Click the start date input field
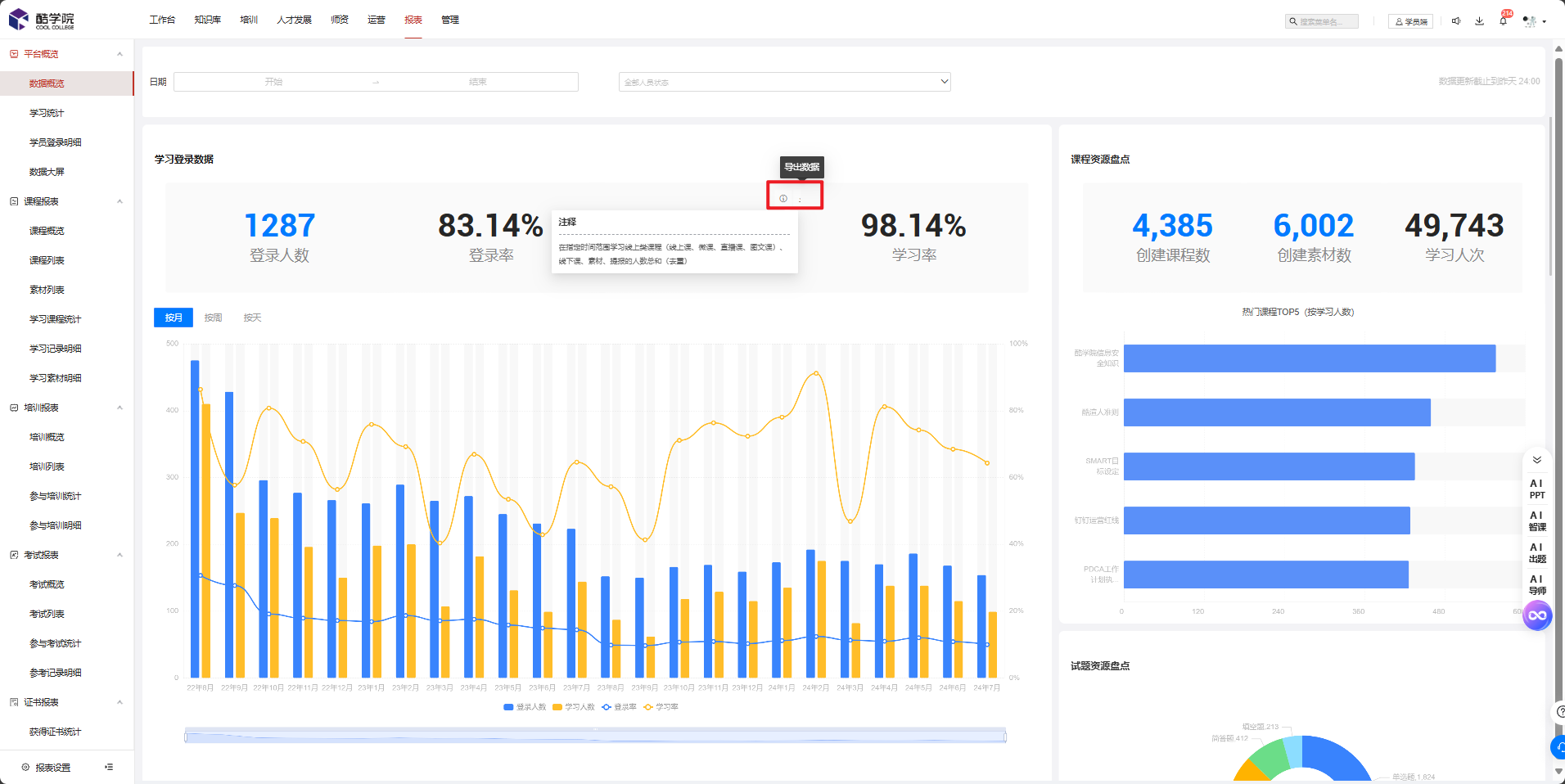The height and width of the screenshot is (784, 1565). (x=273, y=82)
